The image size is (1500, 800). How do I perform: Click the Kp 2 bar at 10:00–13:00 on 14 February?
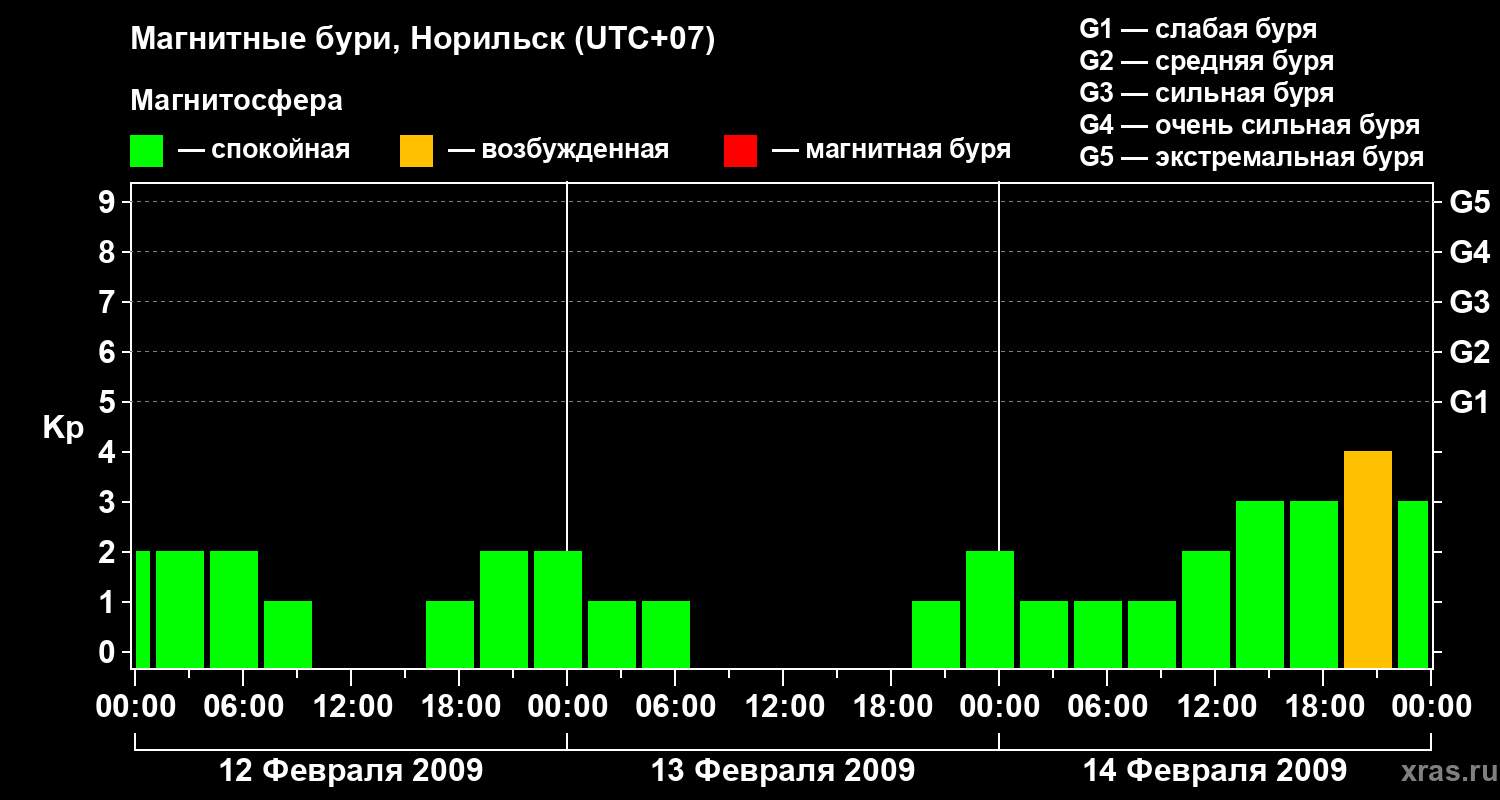(1206, 610)
